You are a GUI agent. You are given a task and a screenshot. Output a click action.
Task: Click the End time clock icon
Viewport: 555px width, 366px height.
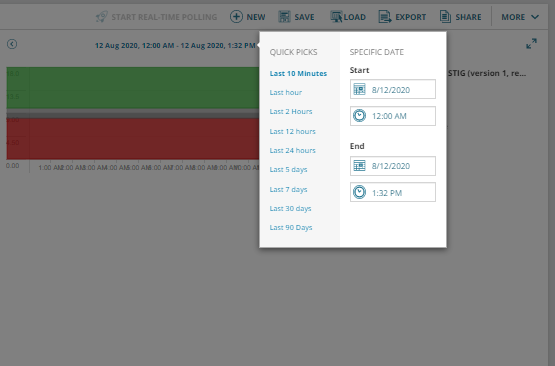coord(359,192)
